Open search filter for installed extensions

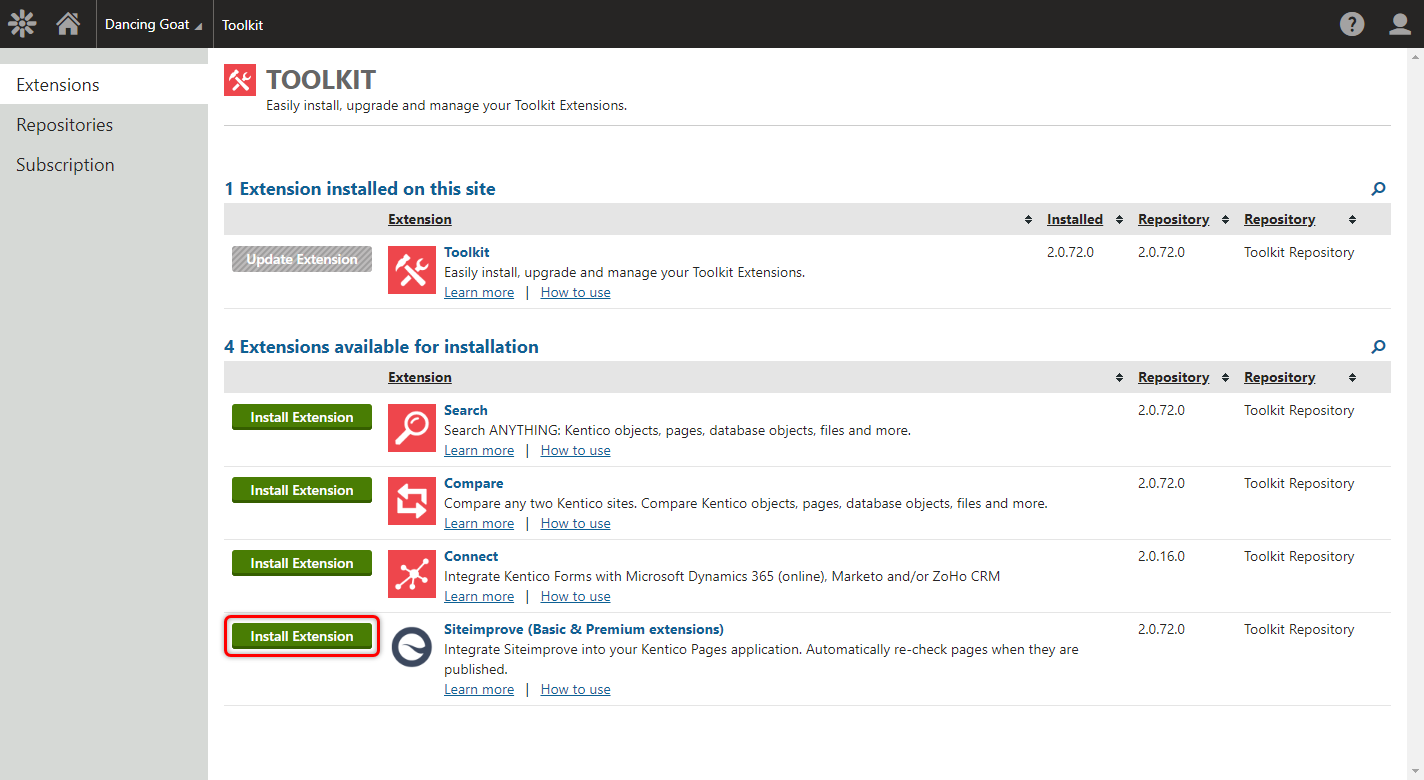pos(1378,188)
